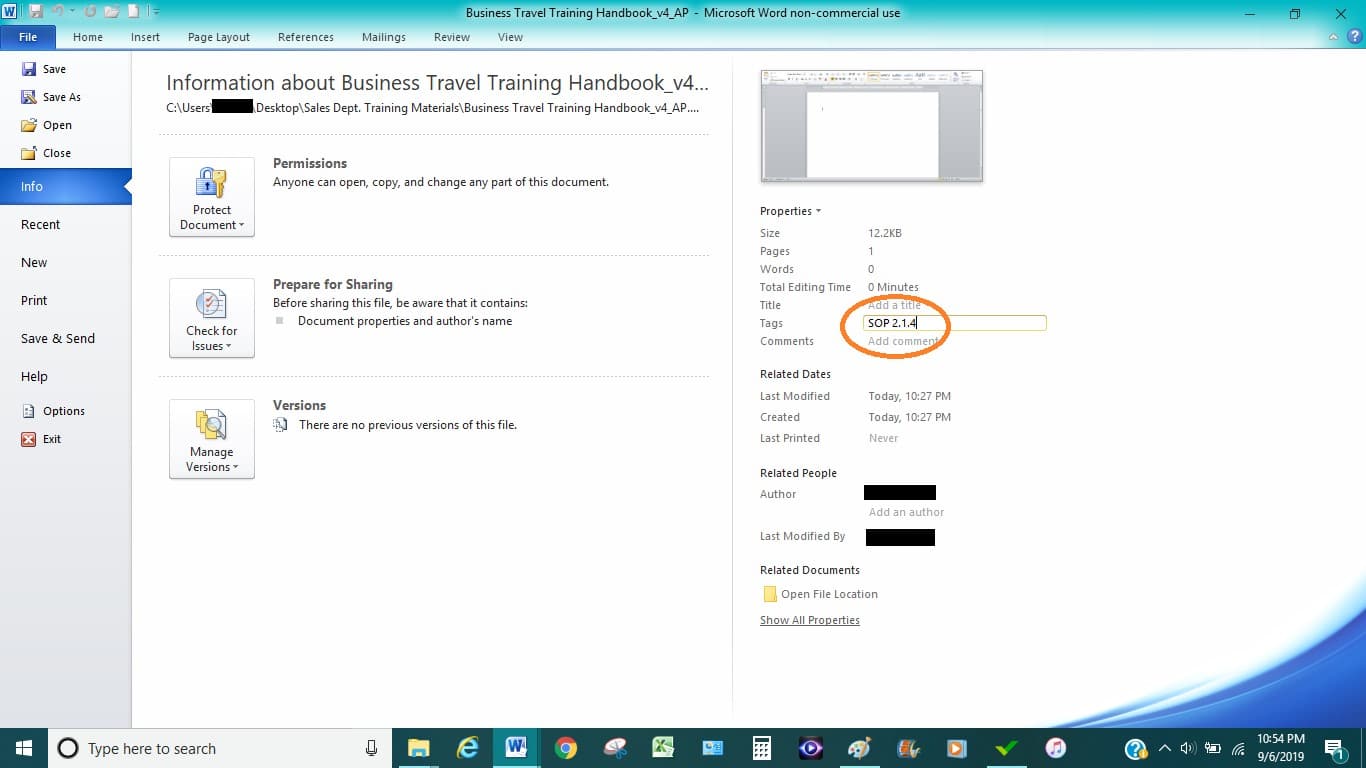
Task: Open a file using the Quick Access Toolbar icon
Action: pos(112,12)
